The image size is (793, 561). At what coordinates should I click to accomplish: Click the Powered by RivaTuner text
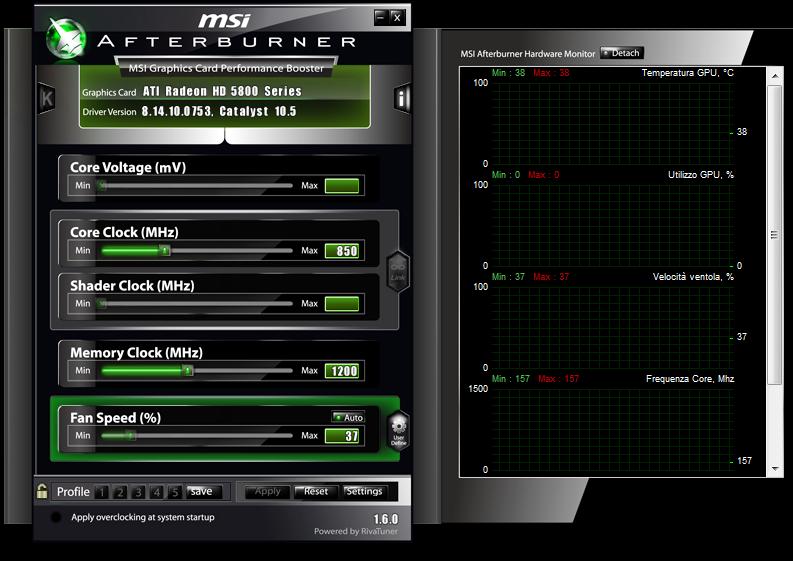[x=356, y=531]
